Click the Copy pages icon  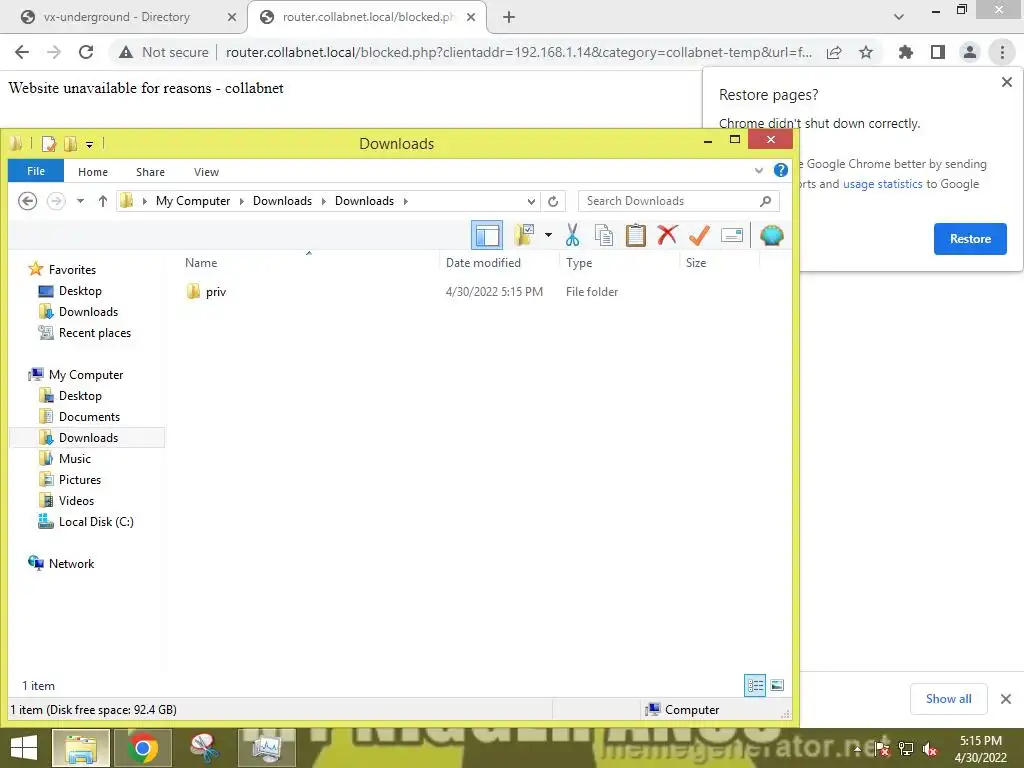point(603,235)
